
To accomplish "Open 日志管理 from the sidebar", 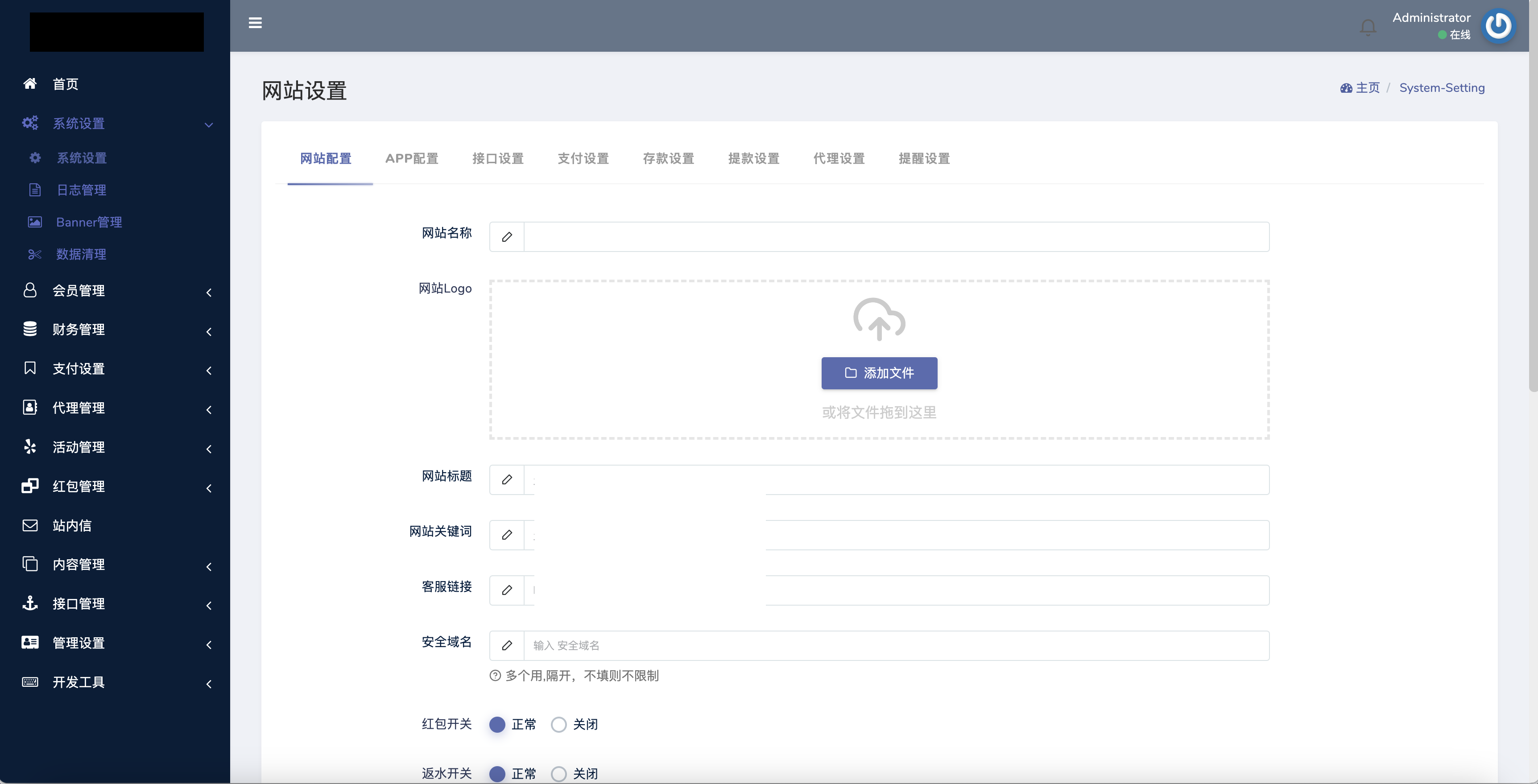I will click(81, 190).
